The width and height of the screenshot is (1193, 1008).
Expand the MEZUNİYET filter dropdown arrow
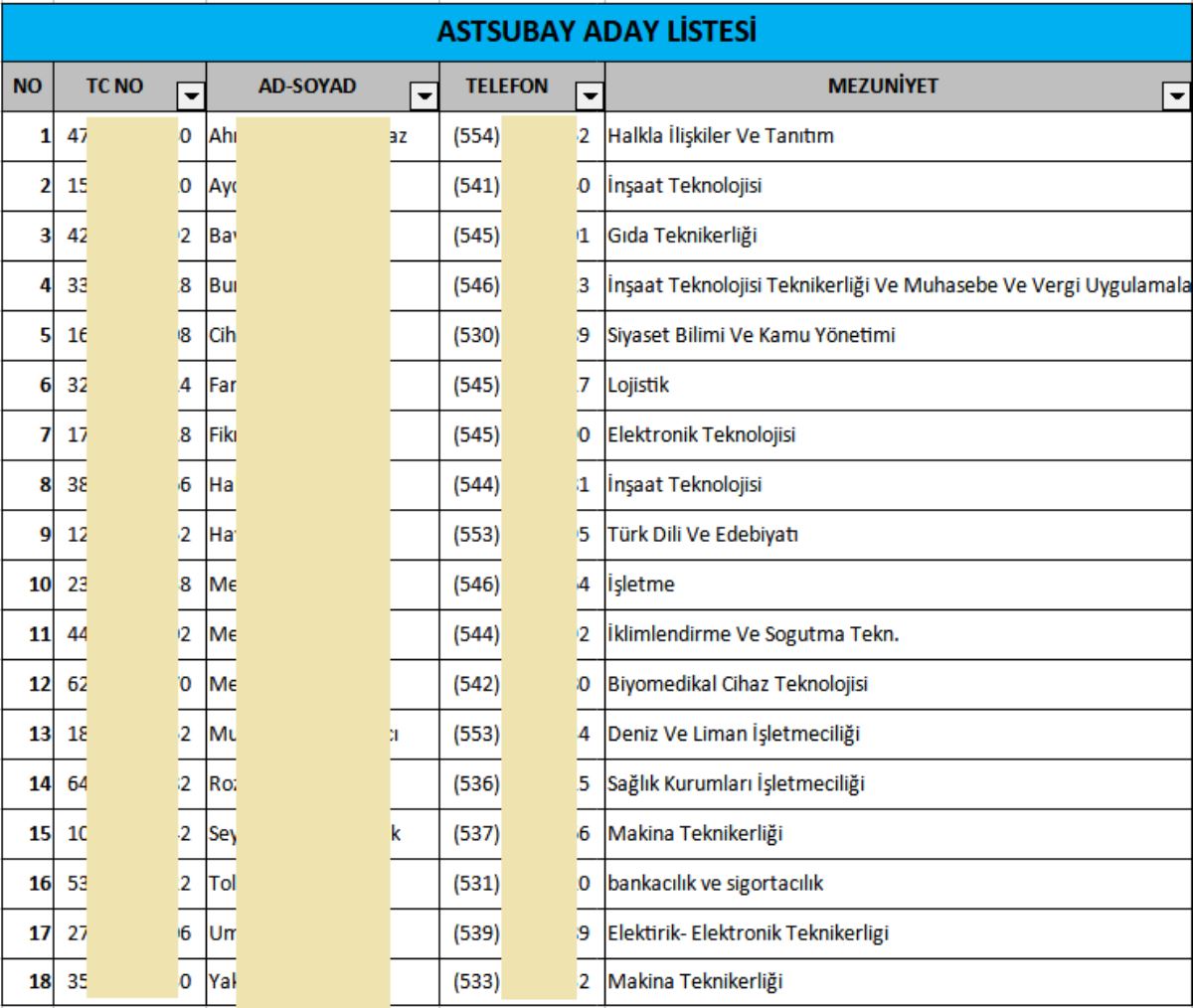click(x=1178, y=95)
